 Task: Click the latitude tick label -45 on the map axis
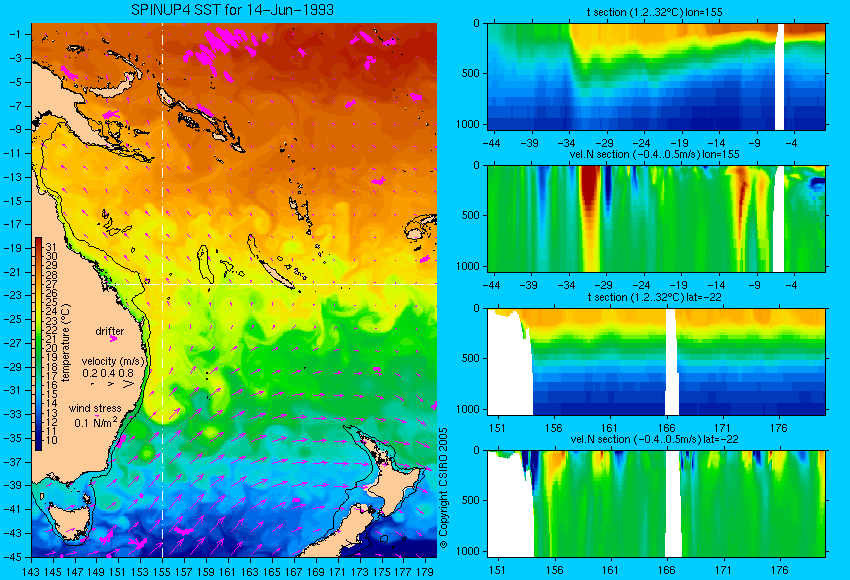(x=13, y=557)
